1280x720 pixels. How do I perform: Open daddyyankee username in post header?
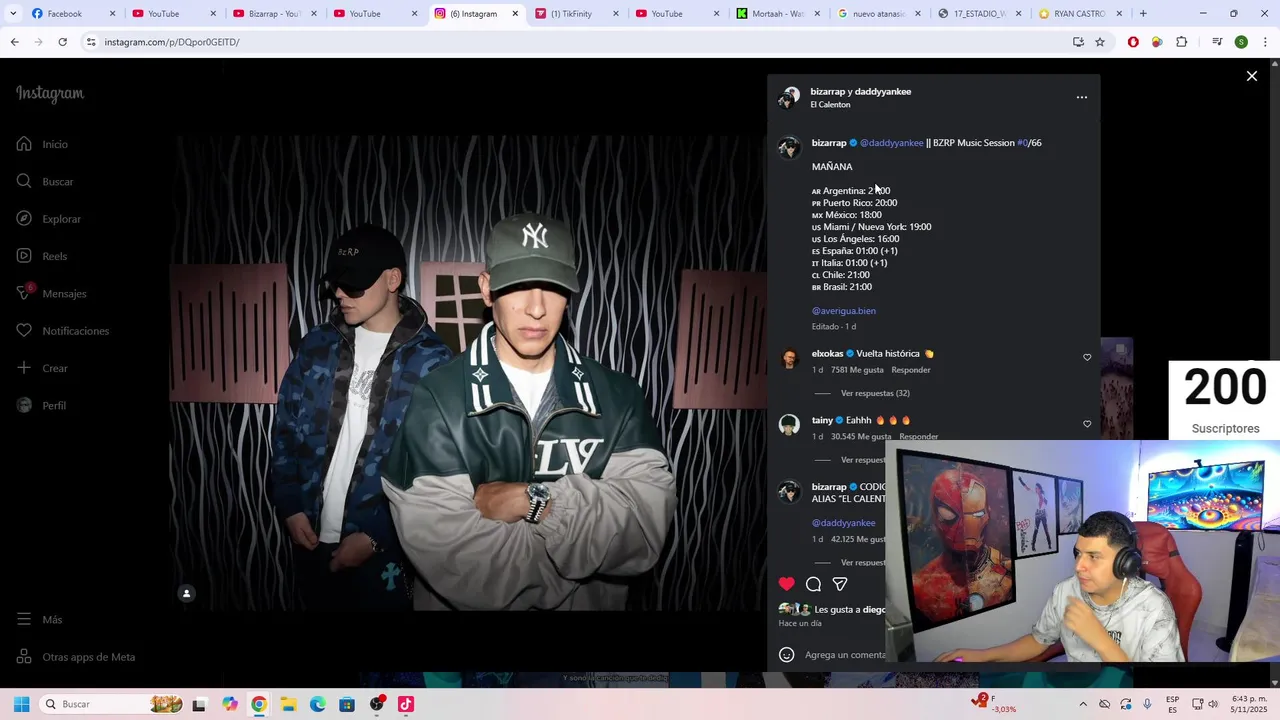click(x=882, y=91)
